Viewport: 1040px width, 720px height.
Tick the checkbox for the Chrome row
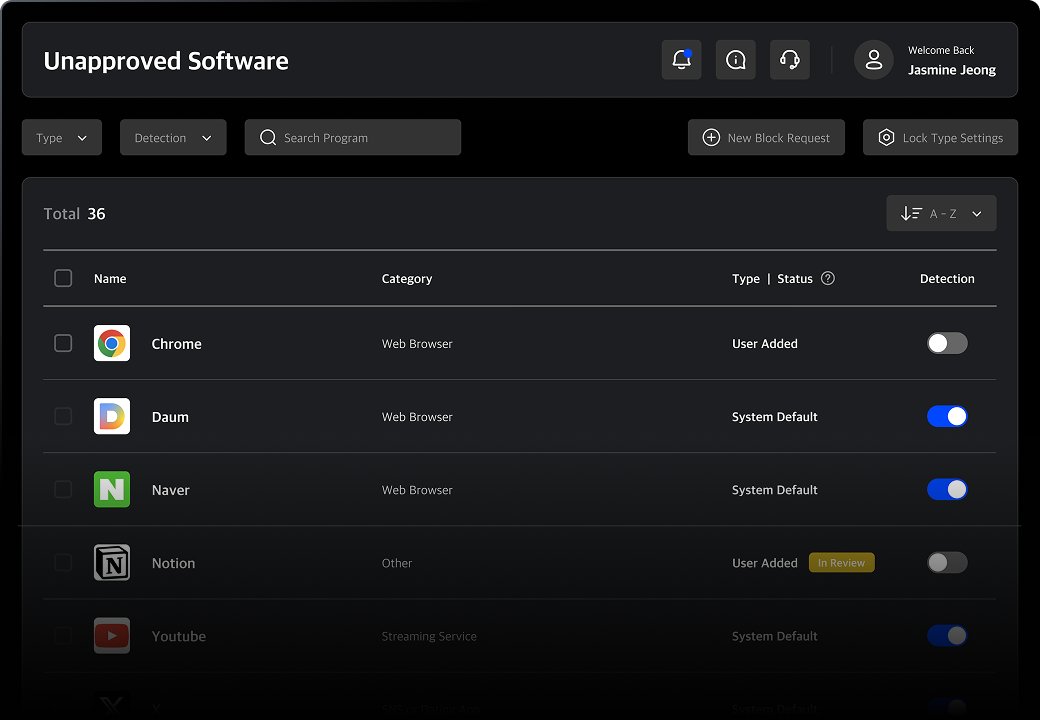63,343
